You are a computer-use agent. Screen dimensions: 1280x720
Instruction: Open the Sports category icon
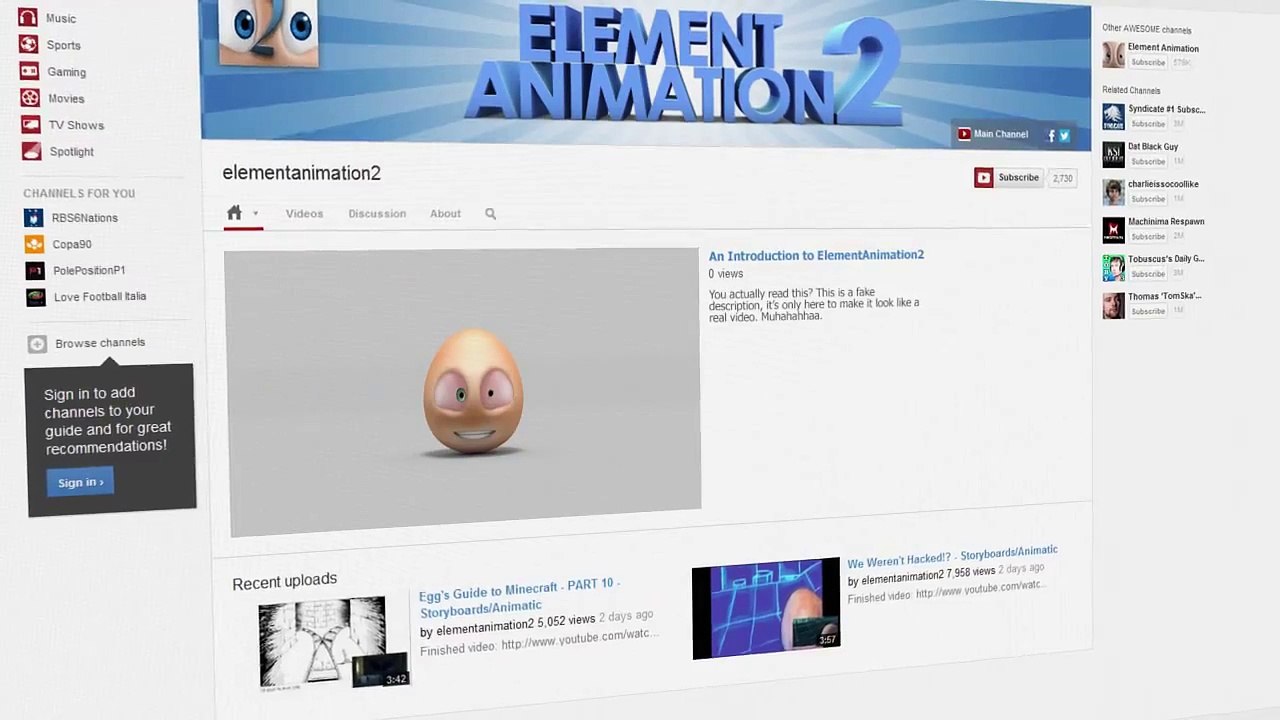(29, 44)
